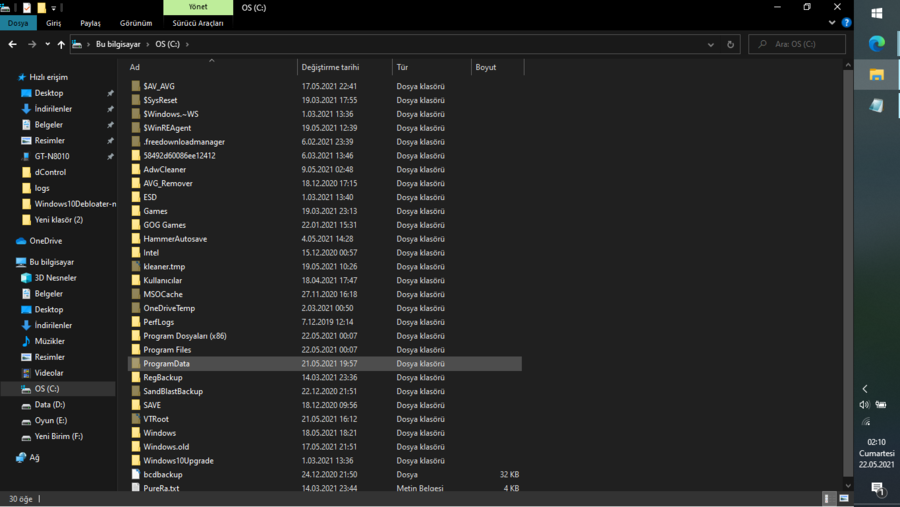The image size is (900, 507).
Task: Go forward with the forward arrow
Action: (x=32, y=44)
